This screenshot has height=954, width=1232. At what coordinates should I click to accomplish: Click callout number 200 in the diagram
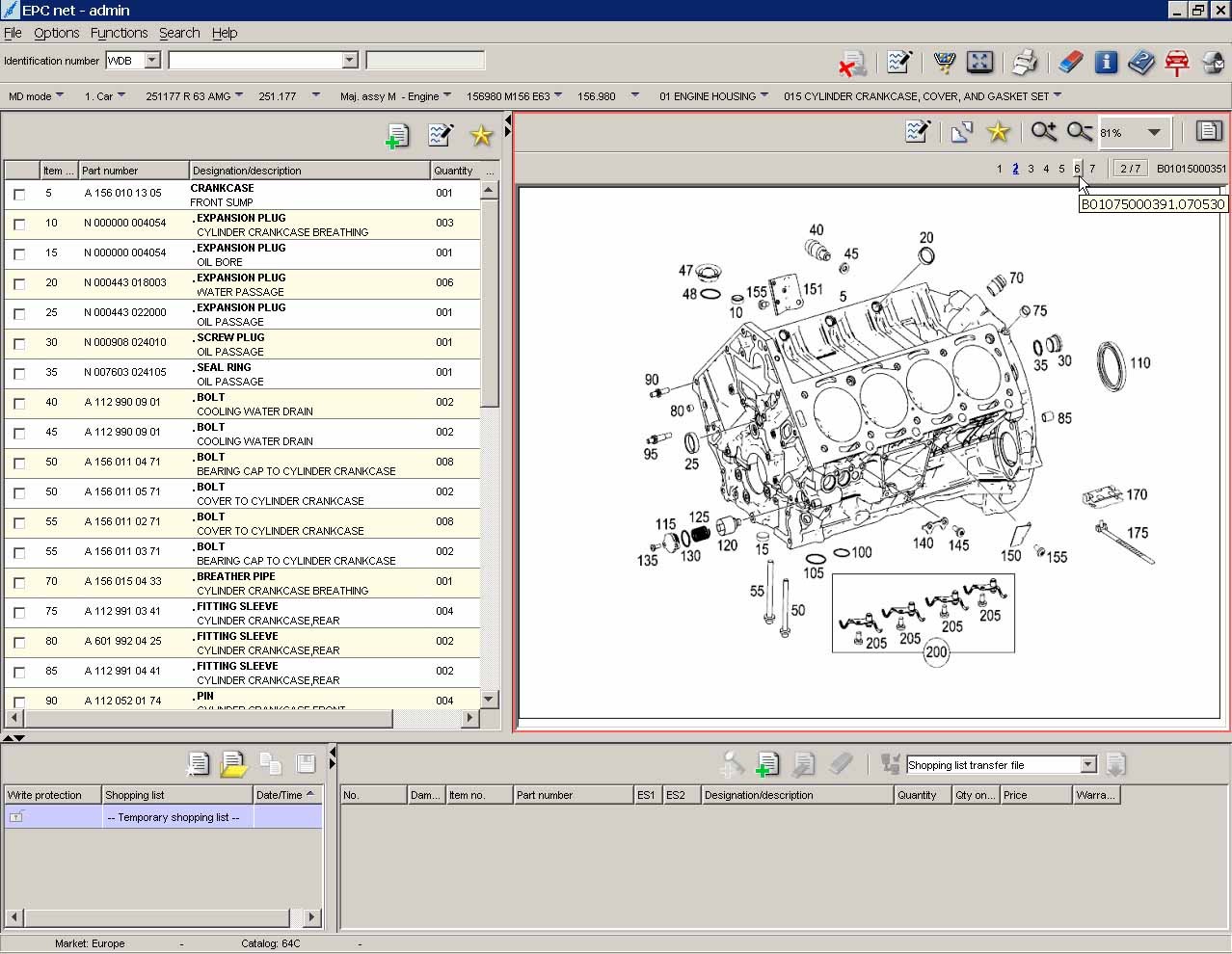936,652
